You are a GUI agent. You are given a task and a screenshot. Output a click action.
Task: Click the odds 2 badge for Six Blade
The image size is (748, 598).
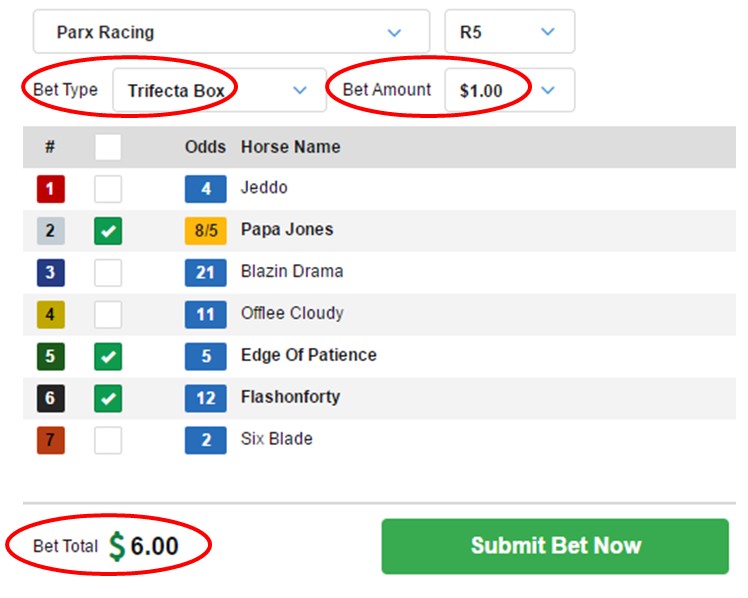click(x=206, y=440)
